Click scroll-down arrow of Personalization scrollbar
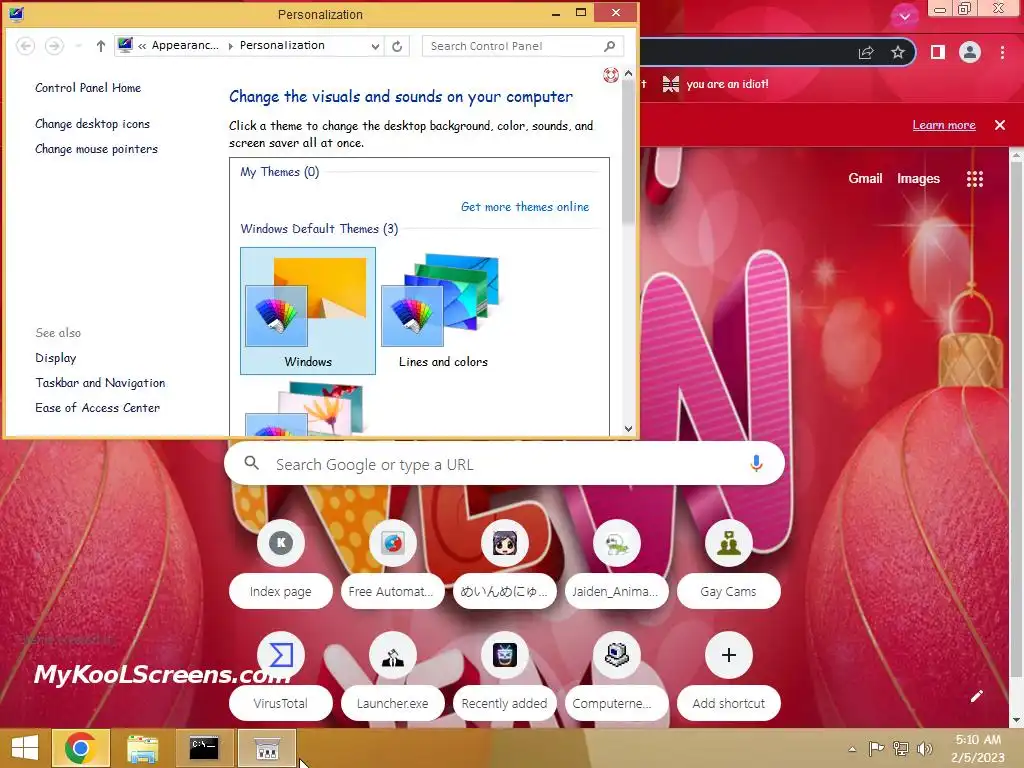This screenshot has width=1024, height=768. click(628, 428)
